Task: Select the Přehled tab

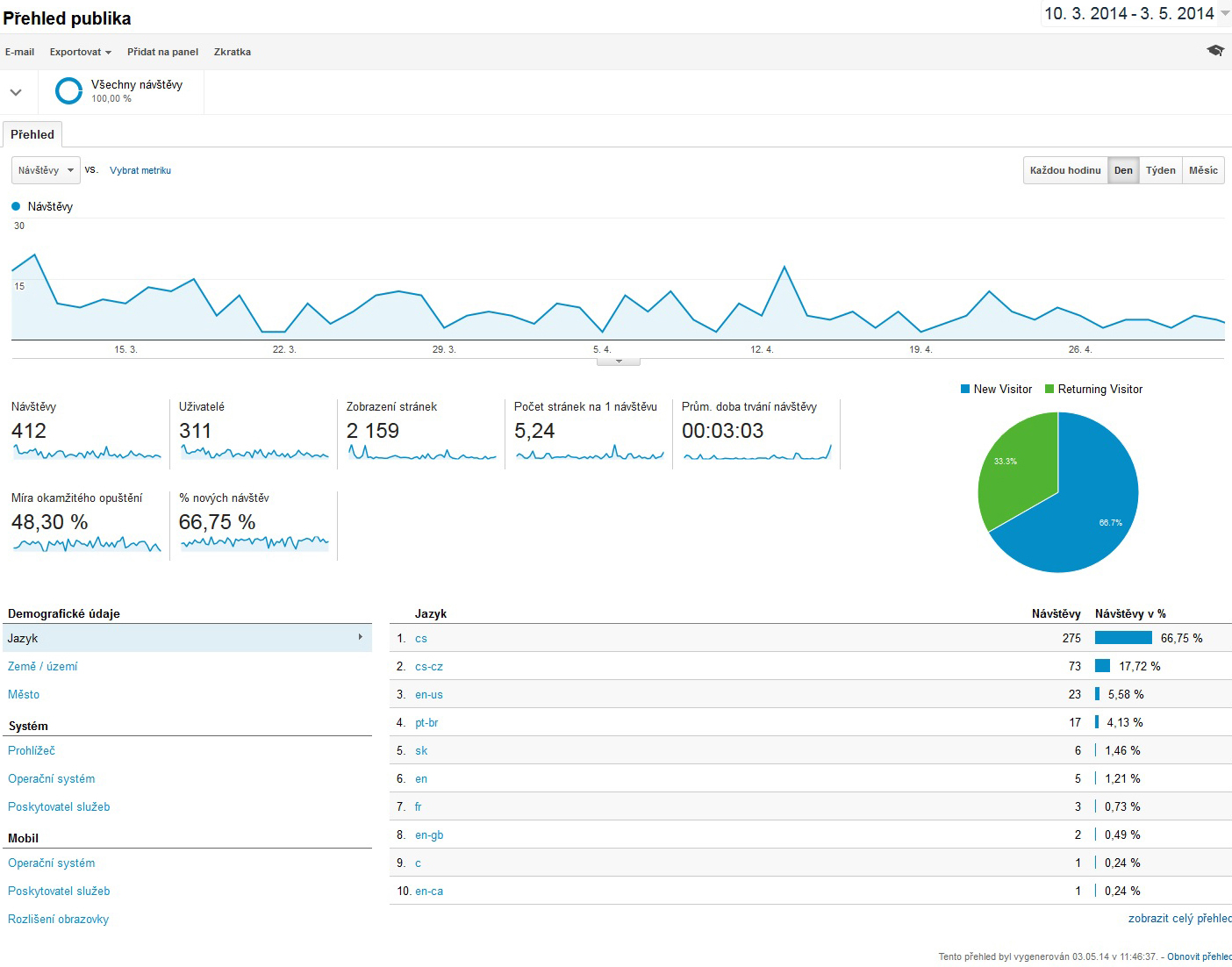Action: pos(32,134)
